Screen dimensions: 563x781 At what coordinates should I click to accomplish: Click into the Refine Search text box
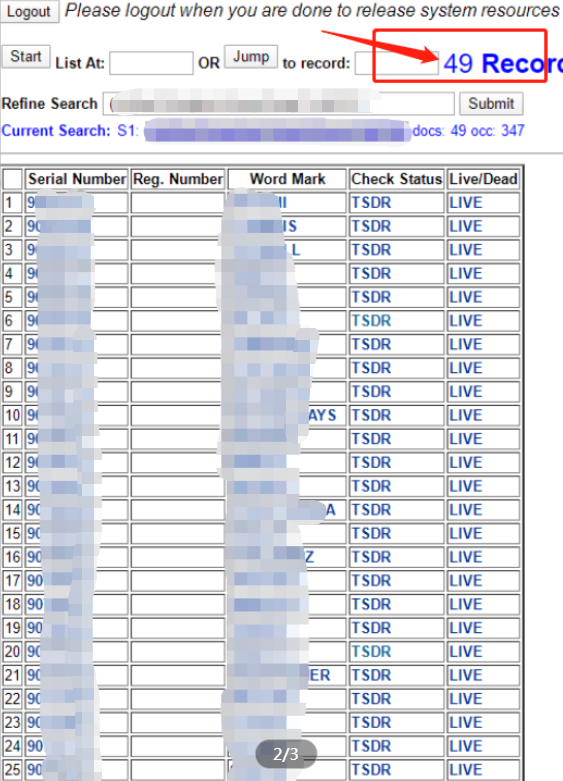coord(279,104)
